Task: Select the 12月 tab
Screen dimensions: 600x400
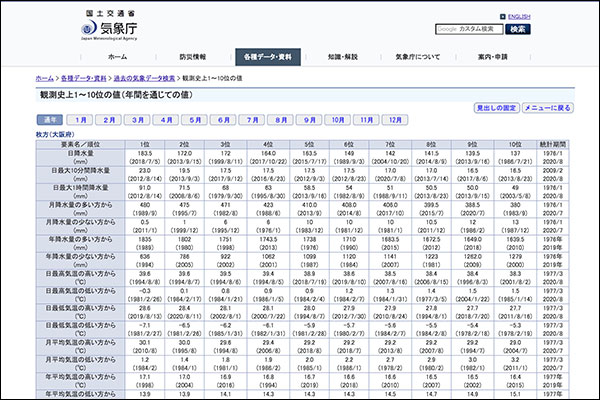Action: click(x=395, y=120)
